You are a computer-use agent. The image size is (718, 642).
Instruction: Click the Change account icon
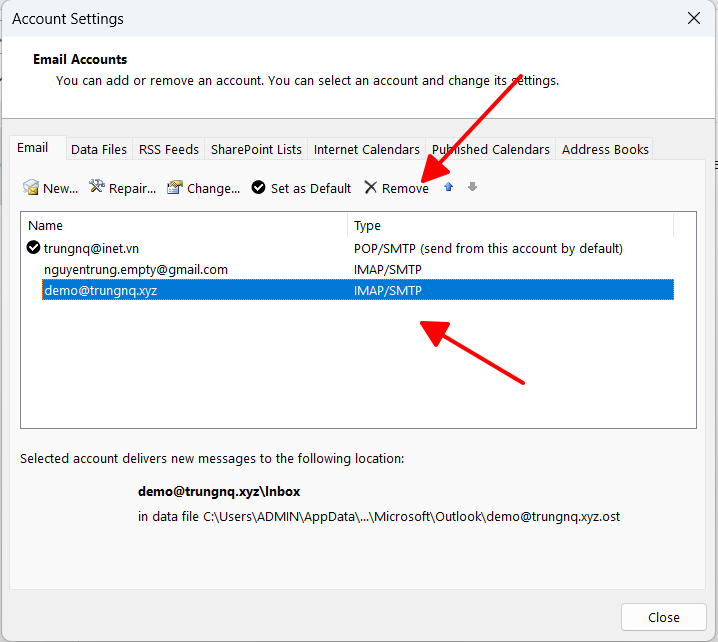pyautogui.click(x=174, y=187)
